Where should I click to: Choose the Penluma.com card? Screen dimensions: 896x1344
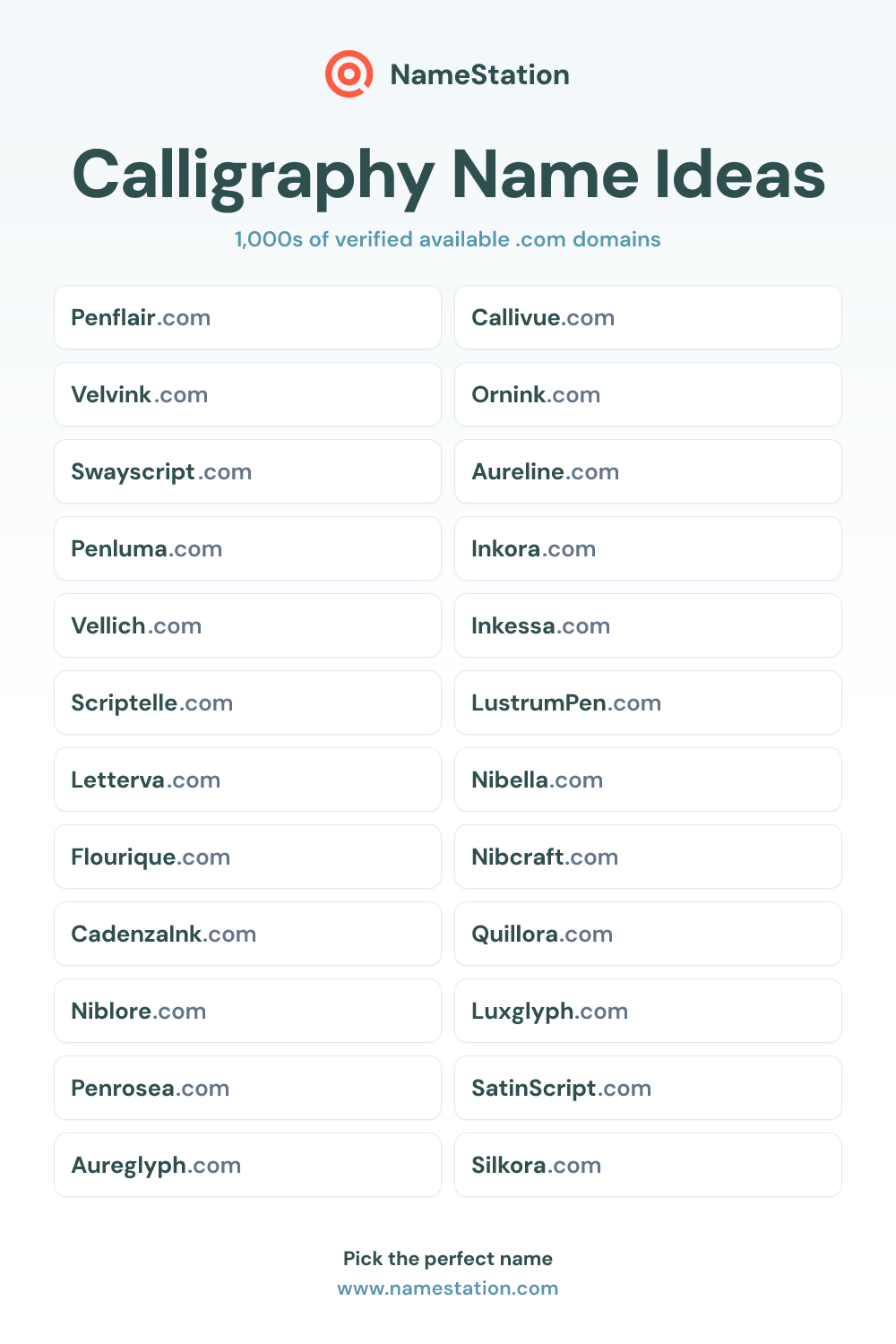tap(247, 548)
